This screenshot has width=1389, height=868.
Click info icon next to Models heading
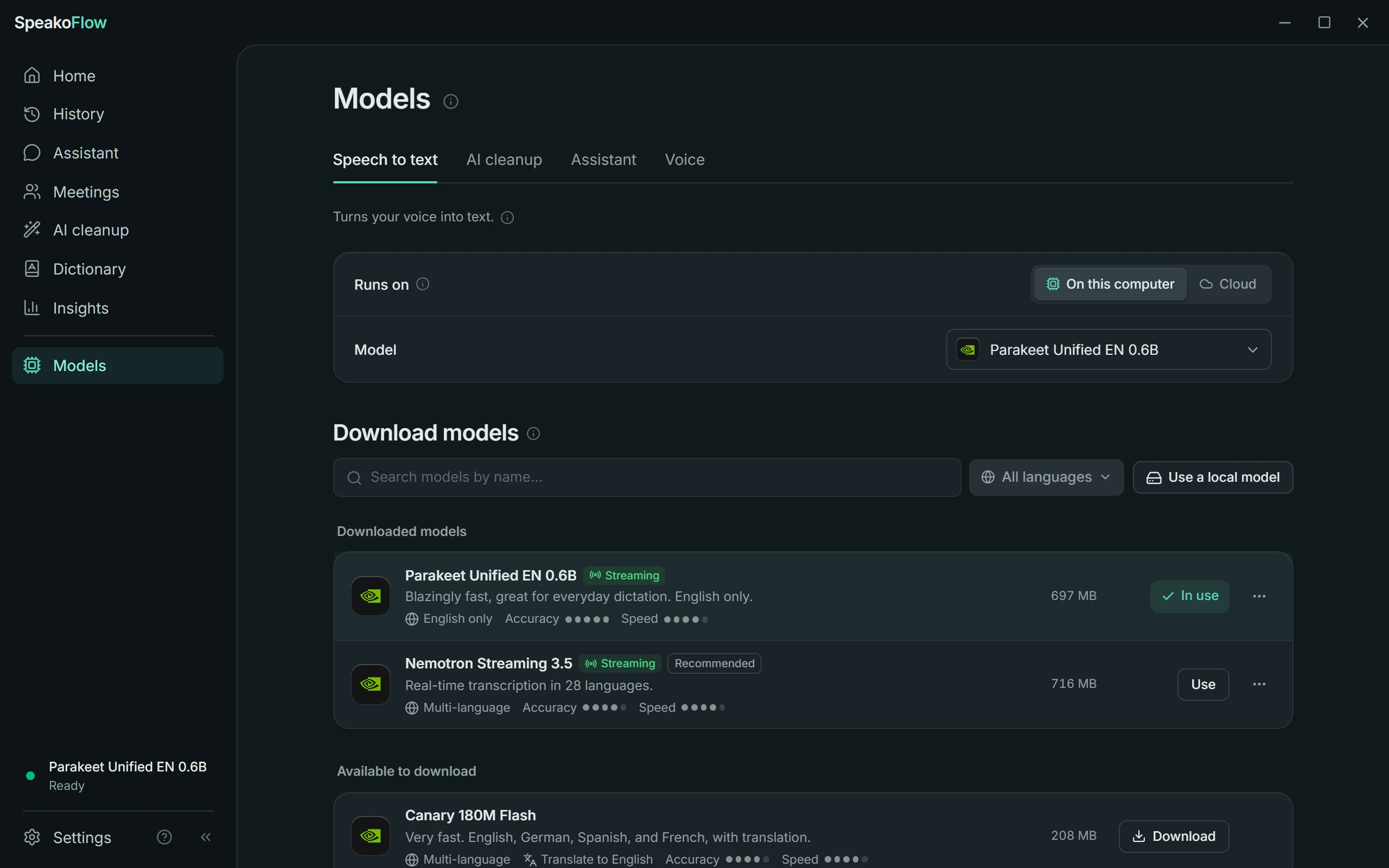coord(450,101)
